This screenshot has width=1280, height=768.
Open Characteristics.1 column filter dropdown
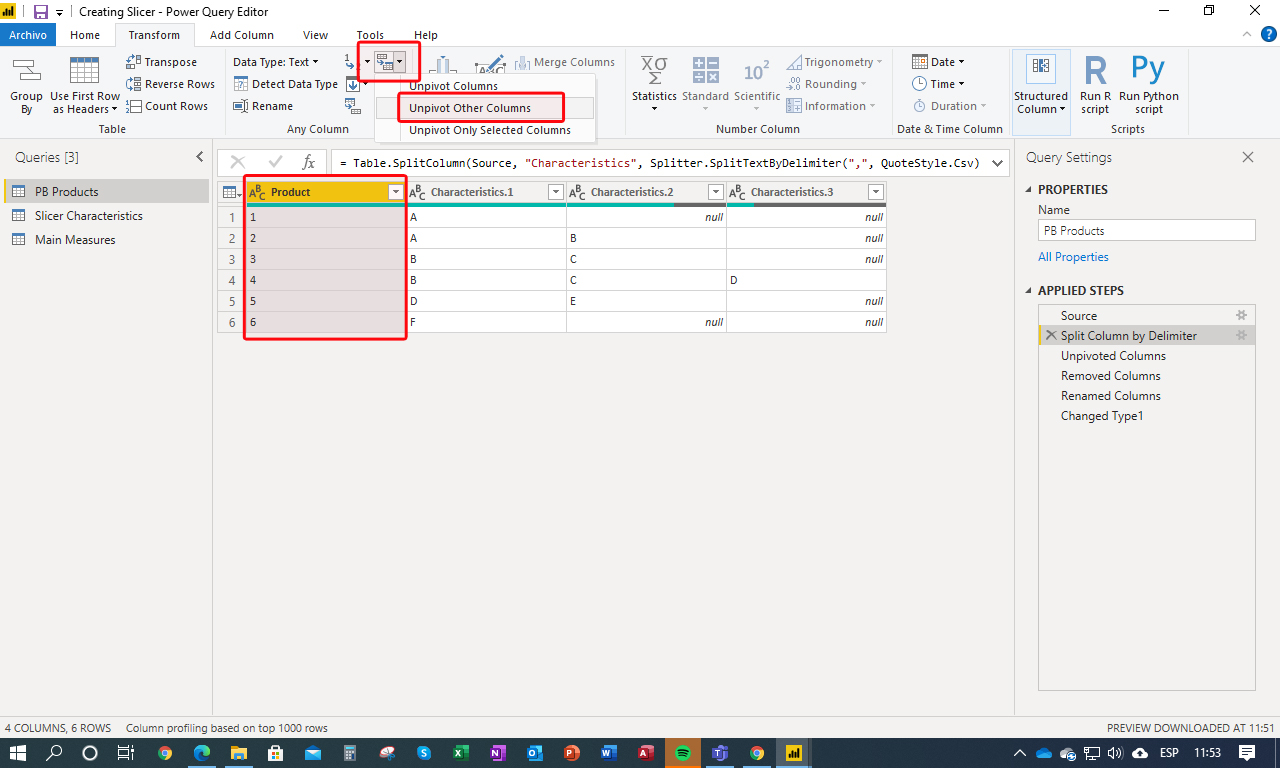click(x=556, y=192)
